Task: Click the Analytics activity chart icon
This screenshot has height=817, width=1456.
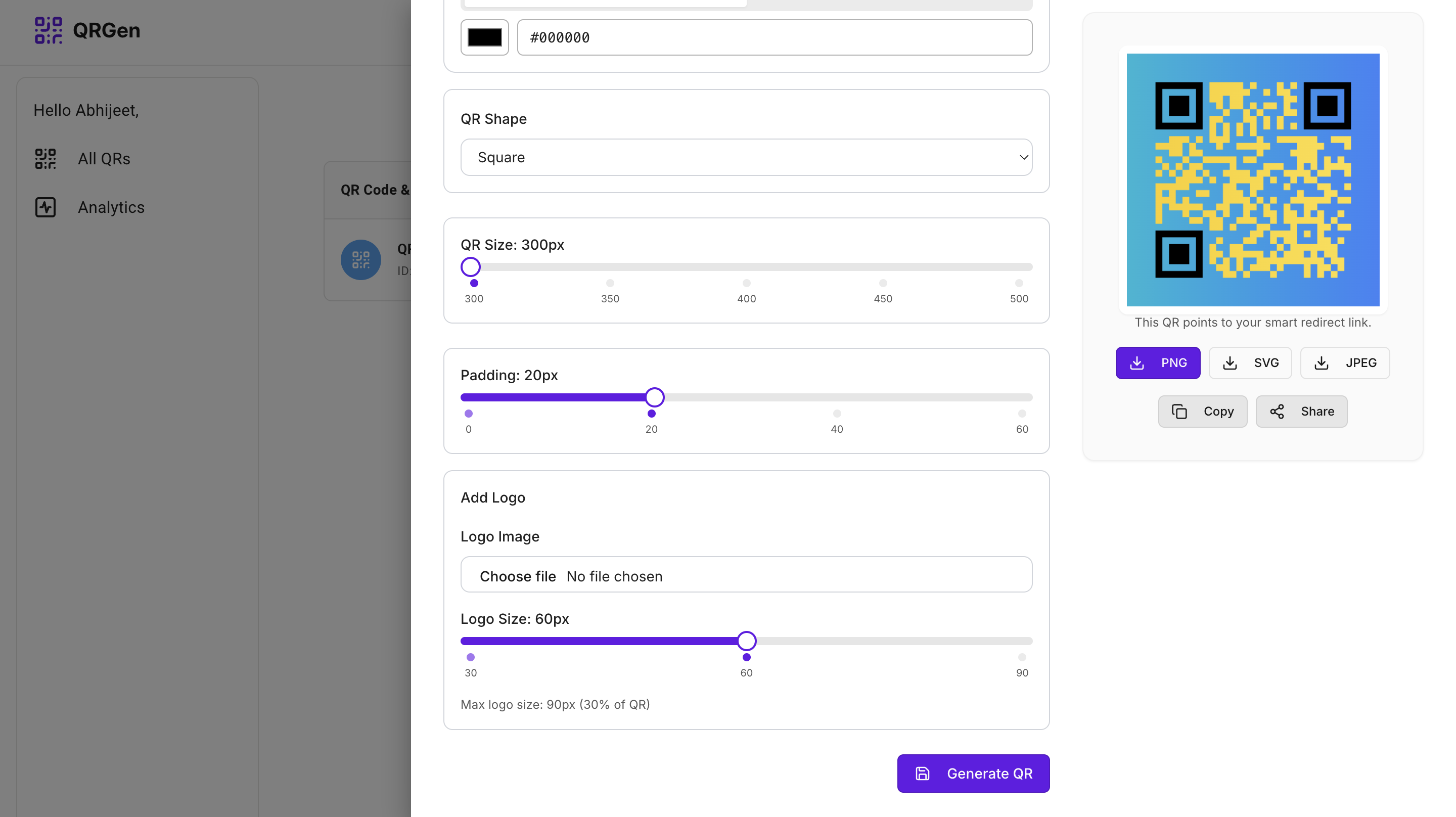Action: coord(45,207)
